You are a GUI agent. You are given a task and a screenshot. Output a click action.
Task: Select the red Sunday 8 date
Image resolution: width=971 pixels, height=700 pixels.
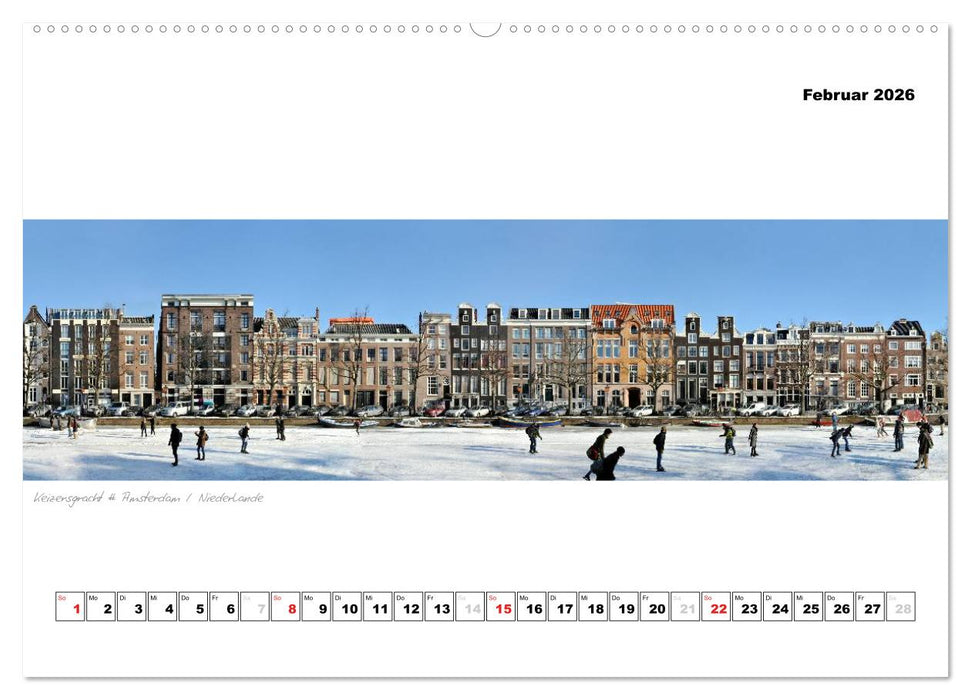pos(287,605)
